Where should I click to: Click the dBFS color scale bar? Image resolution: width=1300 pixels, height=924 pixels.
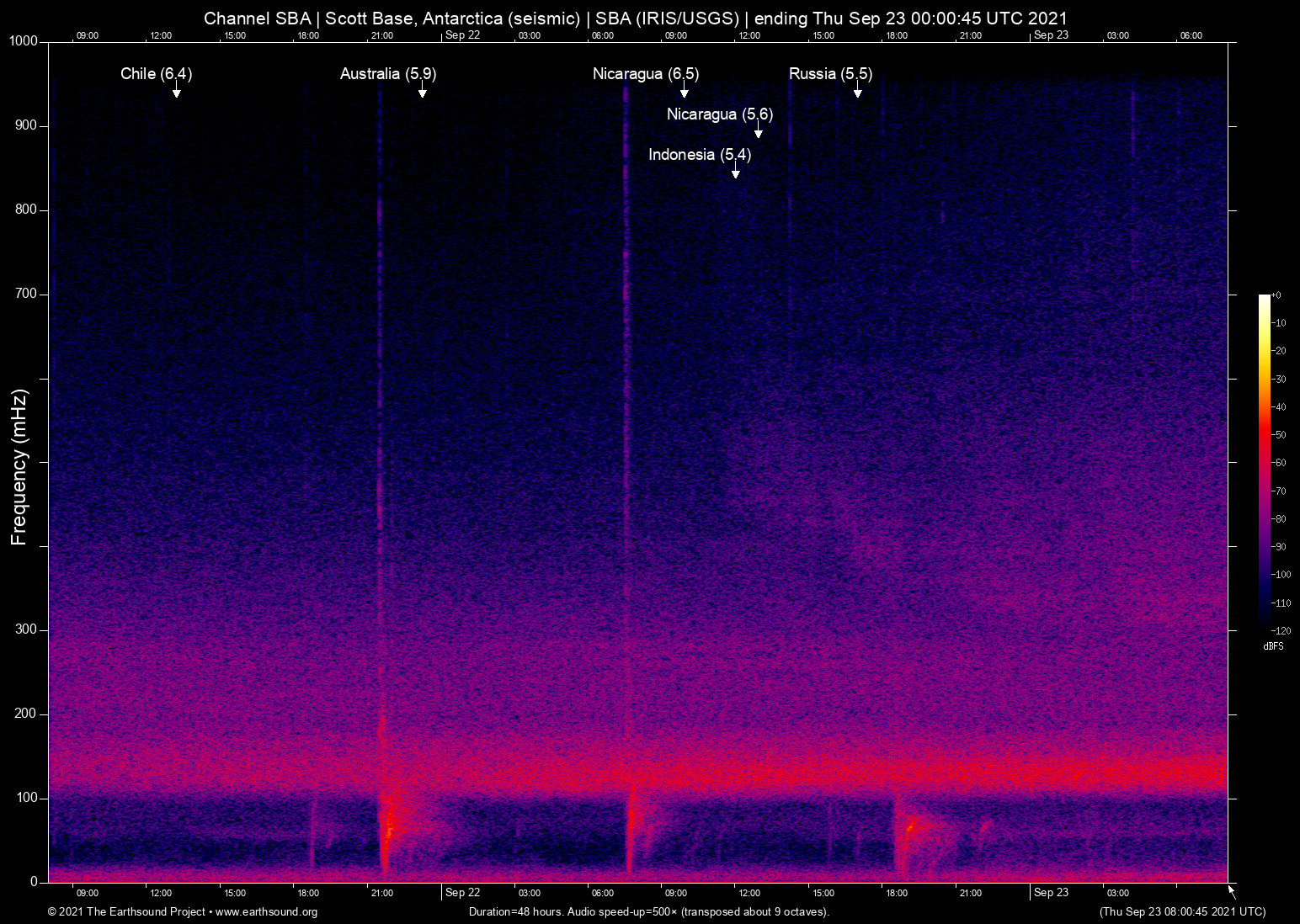tap(1264, 463)
